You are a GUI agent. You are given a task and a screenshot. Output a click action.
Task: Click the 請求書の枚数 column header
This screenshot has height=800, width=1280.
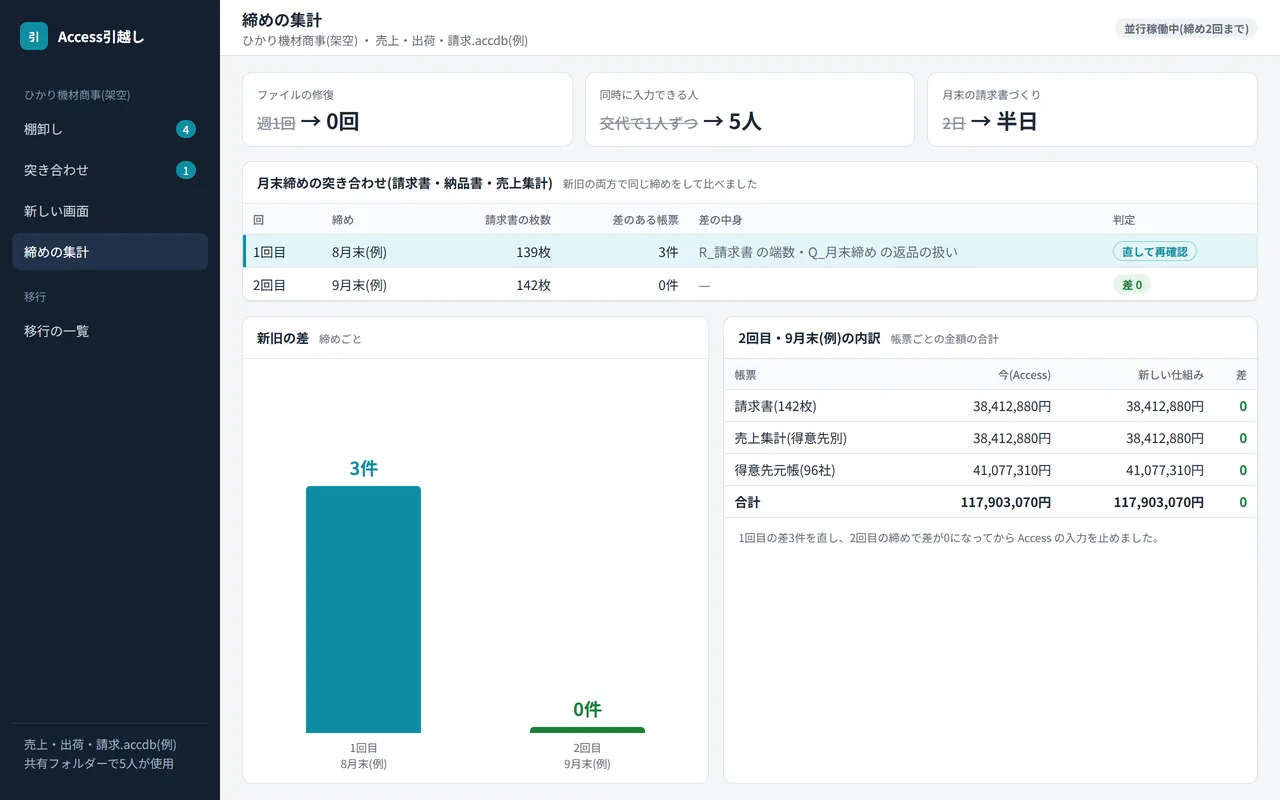click(x=518, y=220)
